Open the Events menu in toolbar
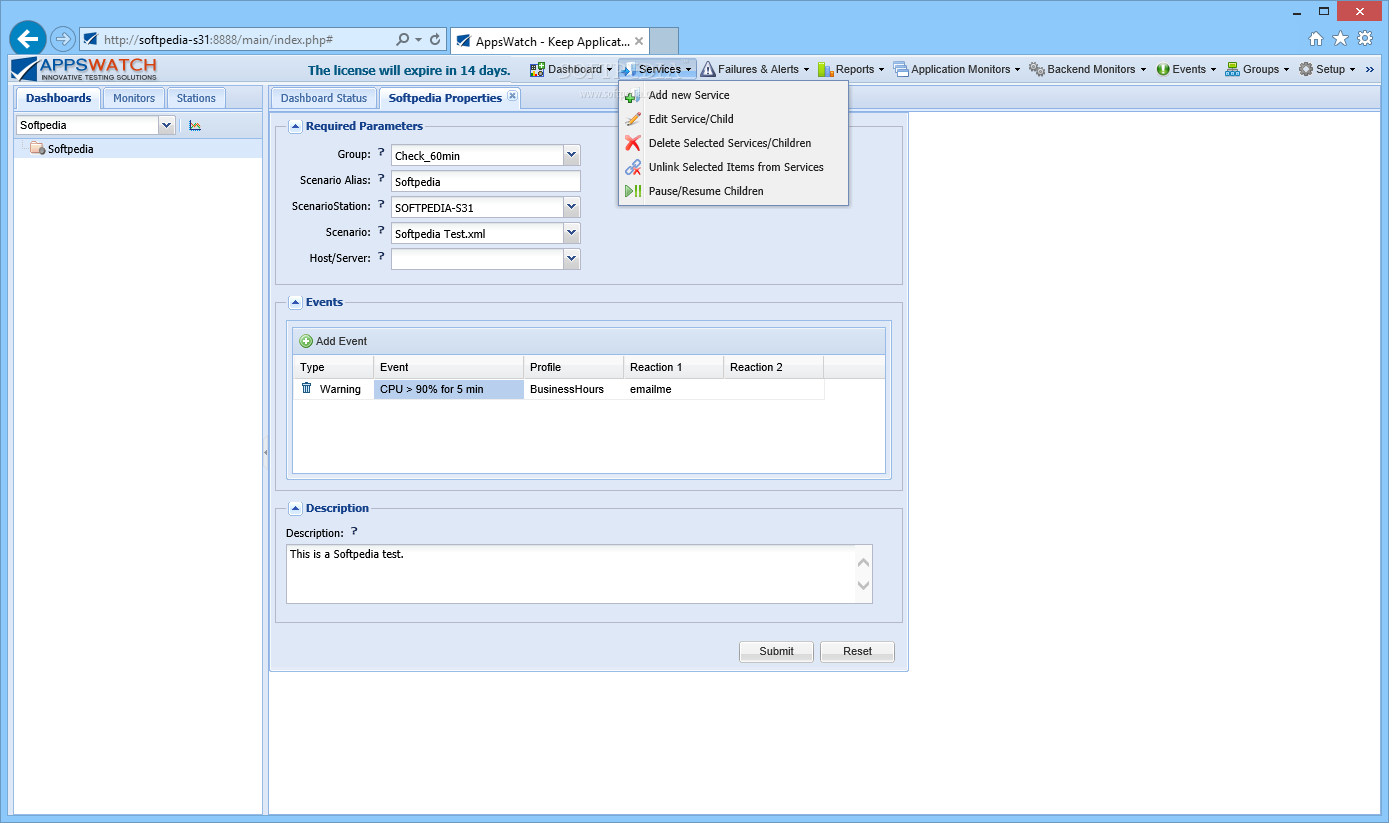This screenshot has height=823, width=1389. pyautogui.click(x=1186, y=69)
